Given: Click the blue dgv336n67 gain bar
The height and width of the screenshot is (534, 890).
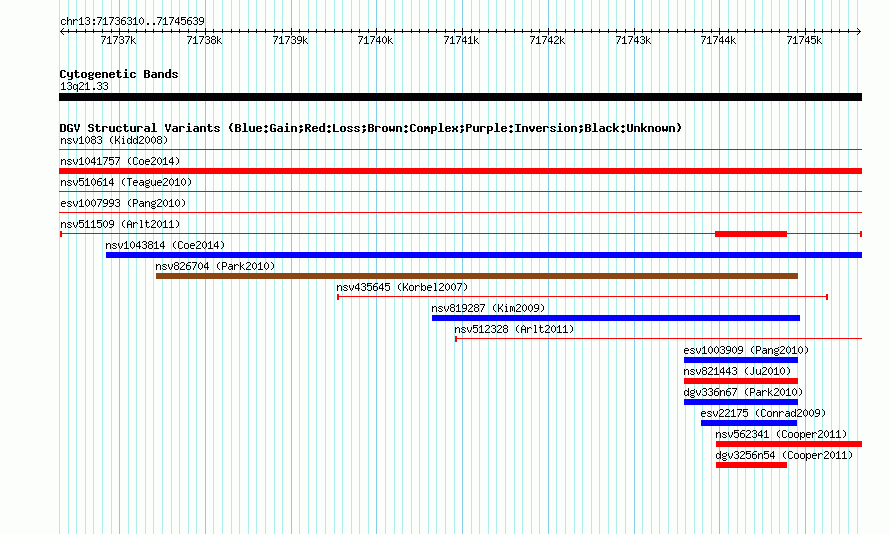Looking at the screenshot, I should [x=741, y=402].
